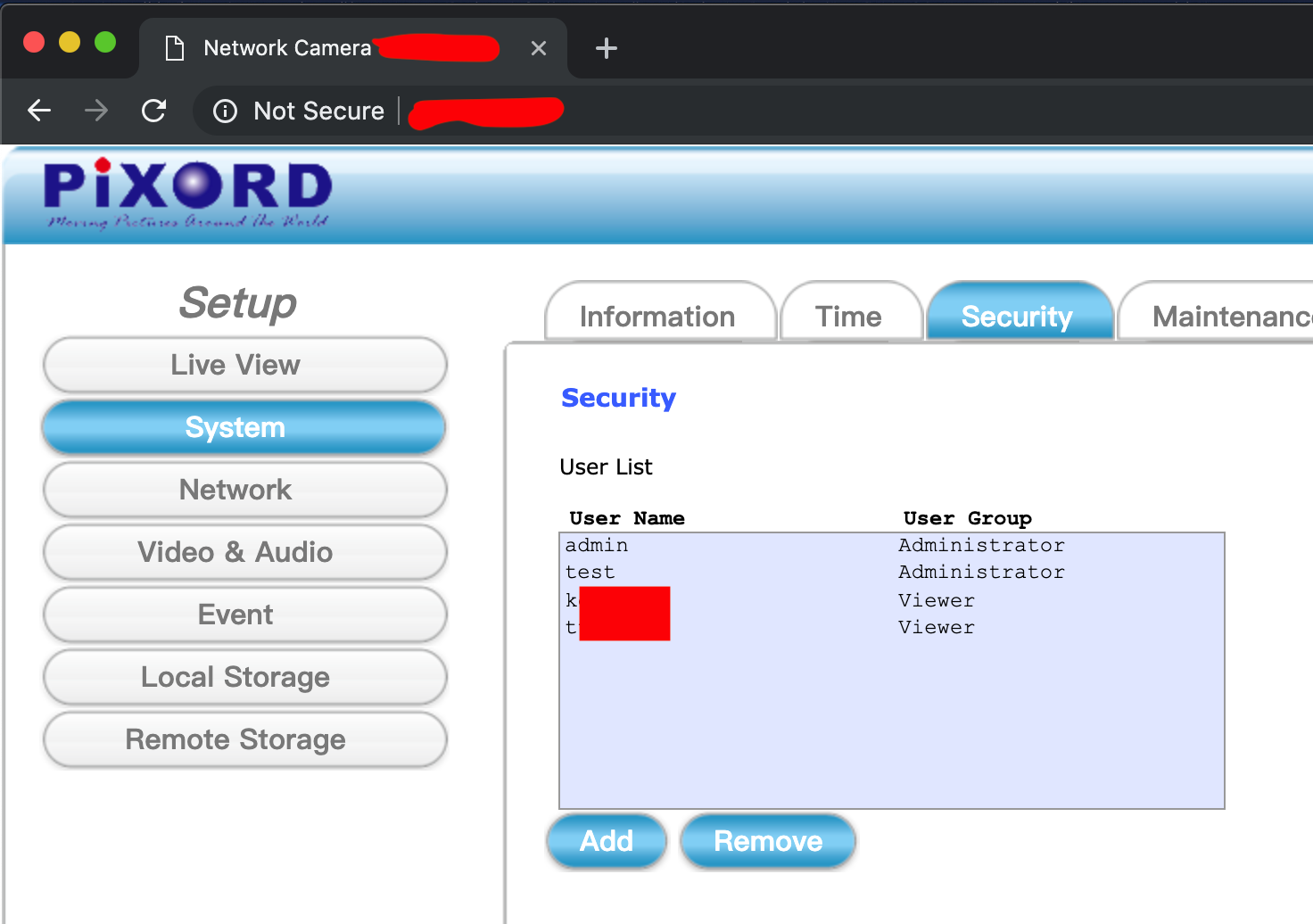
Task: Click the Network Camera tab title
Action: [287, 48]
